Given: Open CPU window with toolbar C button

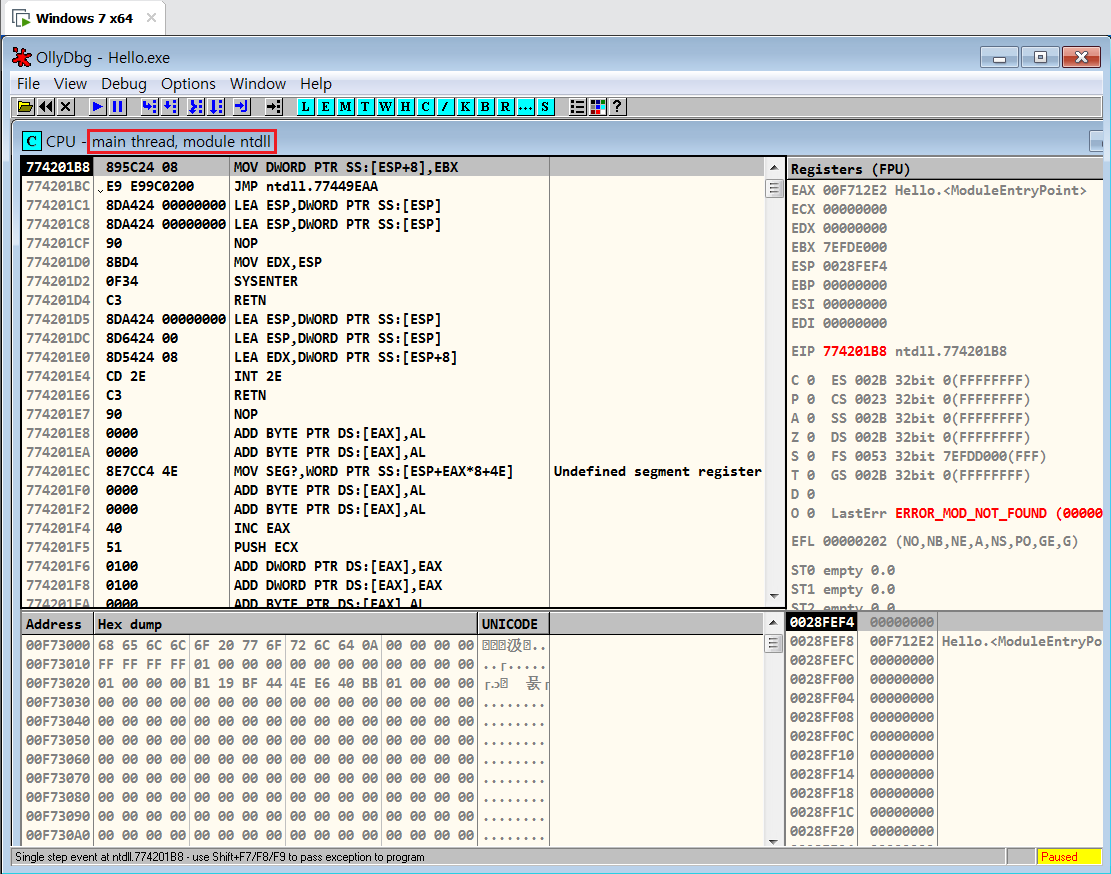Looking at the screenshot, I should click(x=425, y=107).
